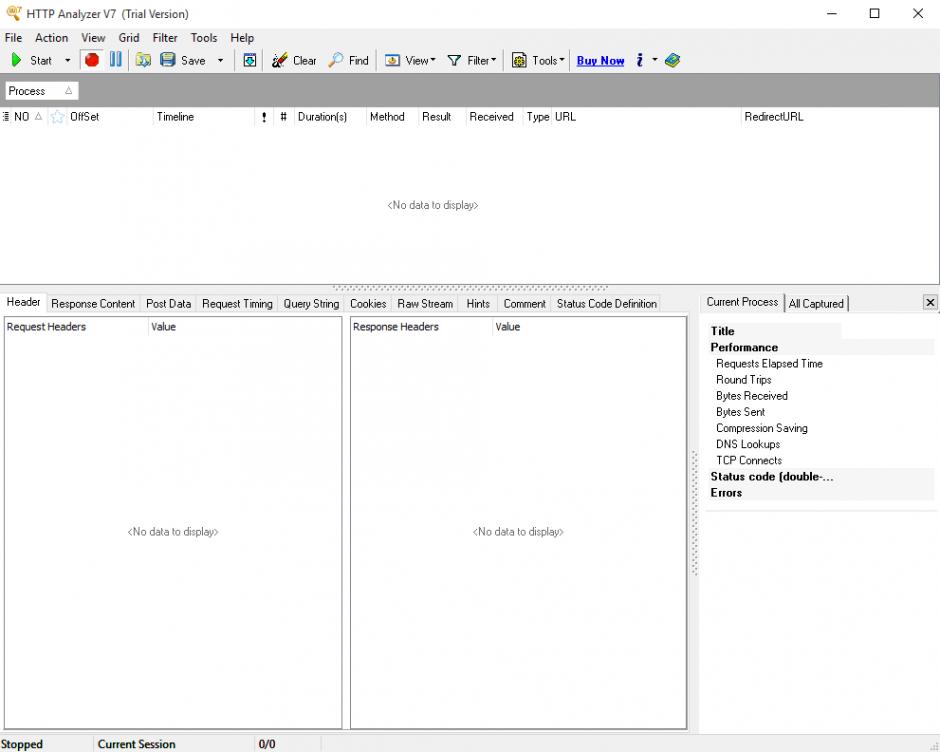
Task: Open the Action menu
Action: tap(52, 38)
